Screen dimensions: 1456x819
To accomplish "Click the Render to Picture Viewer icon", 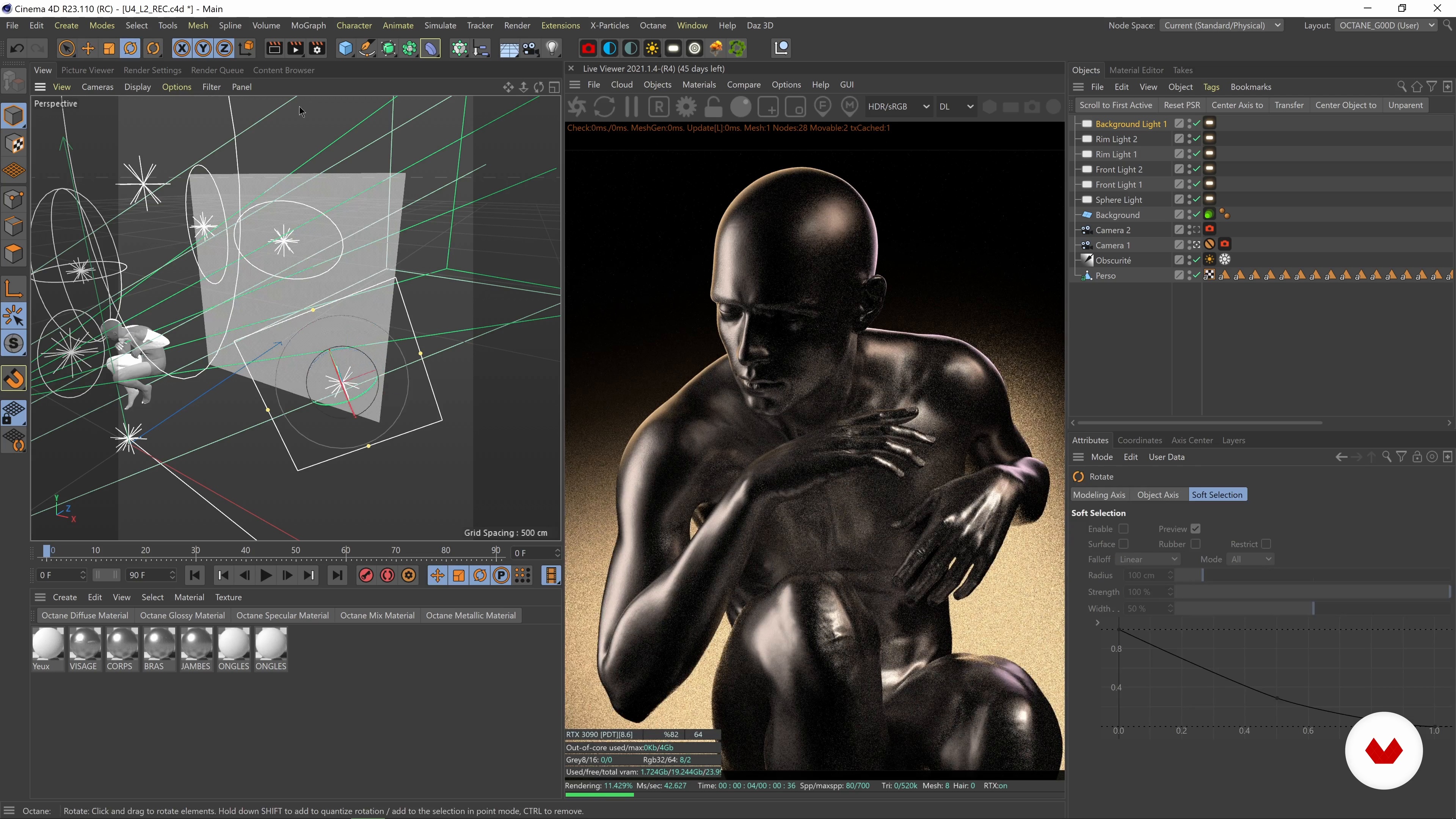I will point(296,49).
